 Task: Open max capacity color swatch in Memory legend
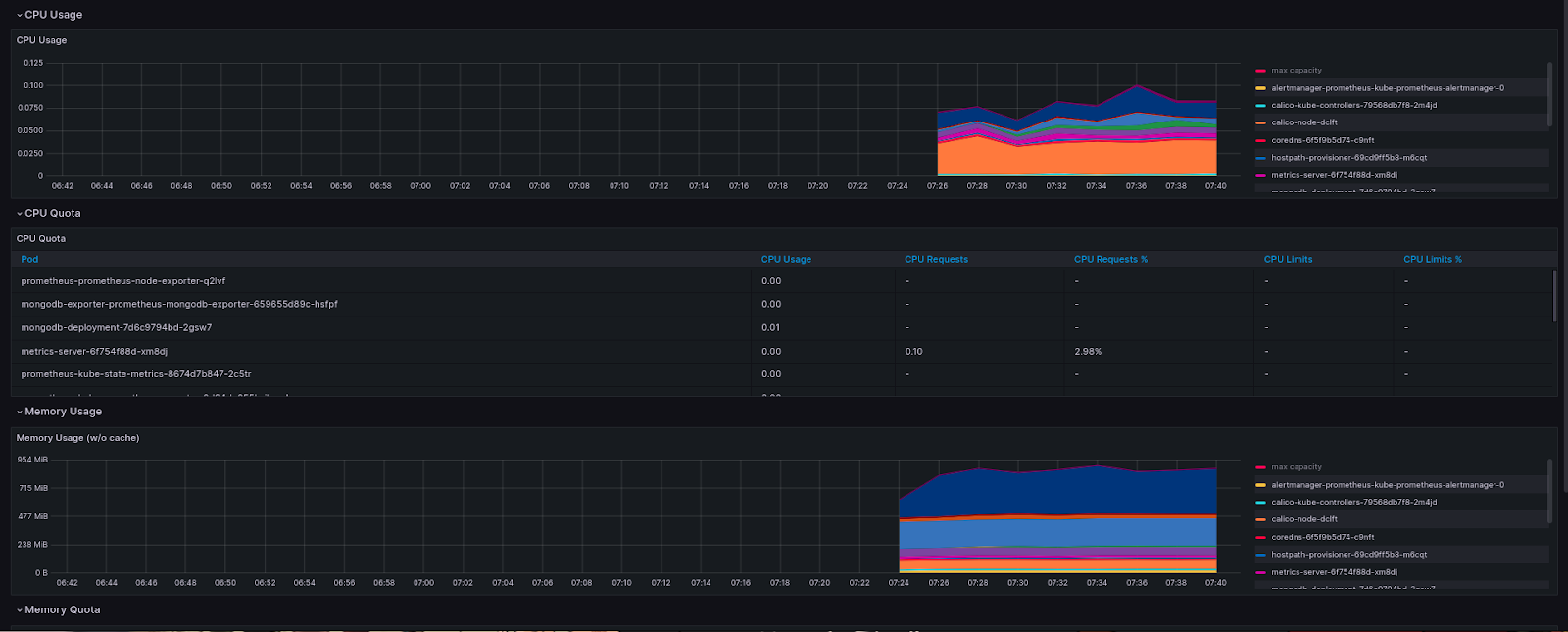tap(1260, 467)
